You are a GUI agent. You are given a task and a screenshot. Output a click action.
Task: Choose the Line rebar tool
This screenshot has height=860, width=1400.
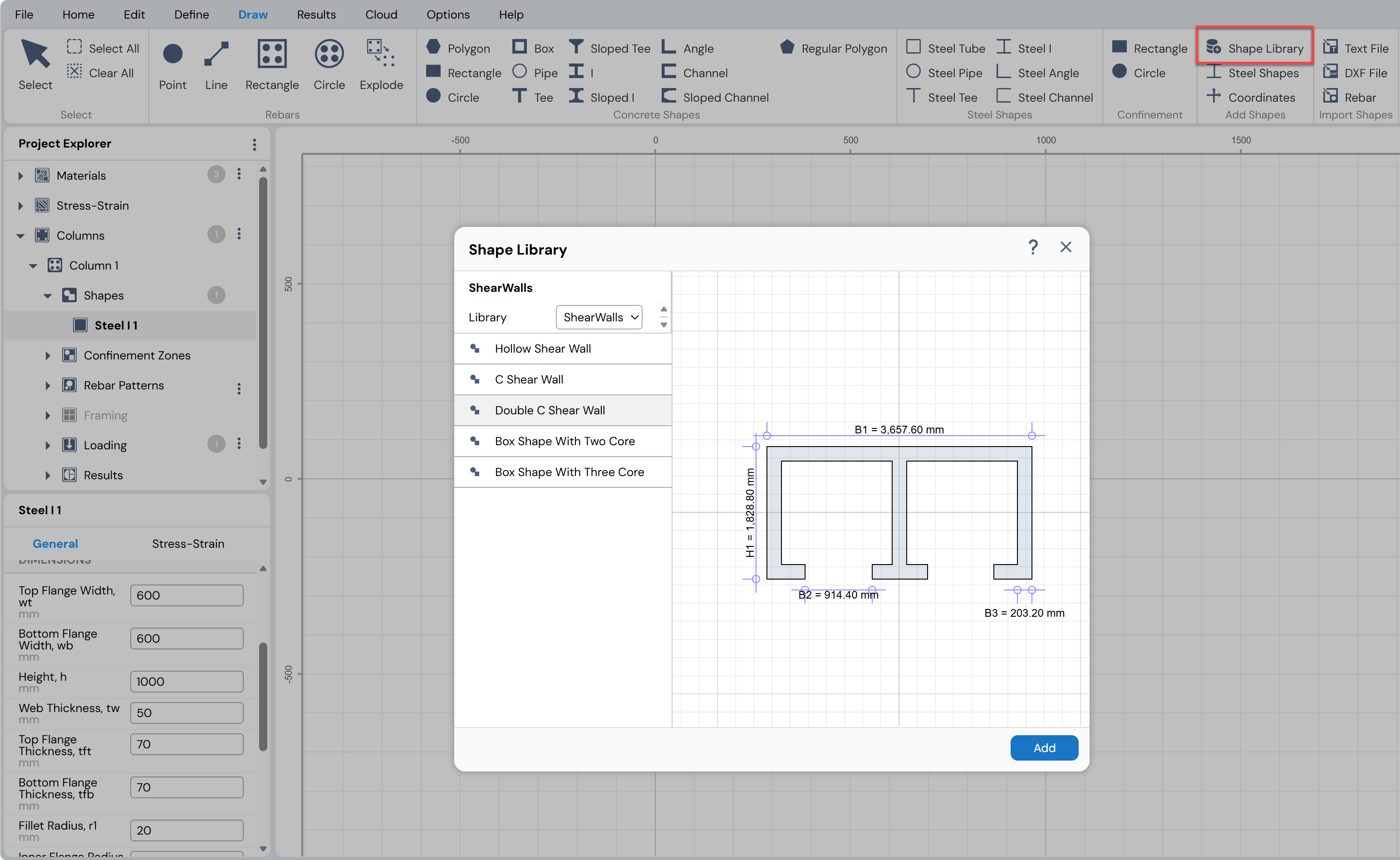216,64
